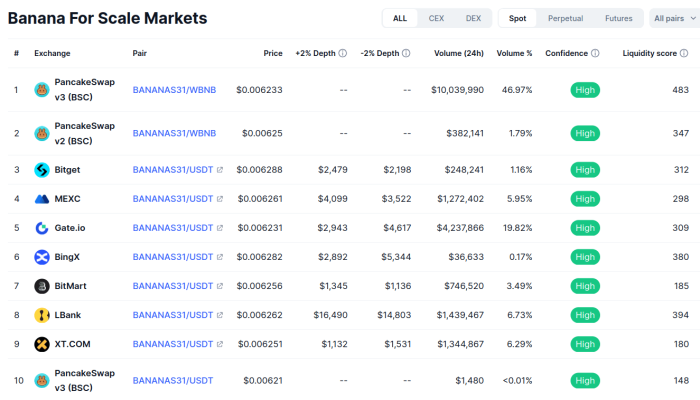Image resolution: width=700 pixels, height=400 pixels.
Task: Sort by the # rank column header
Action: click(x=17, y=53)
